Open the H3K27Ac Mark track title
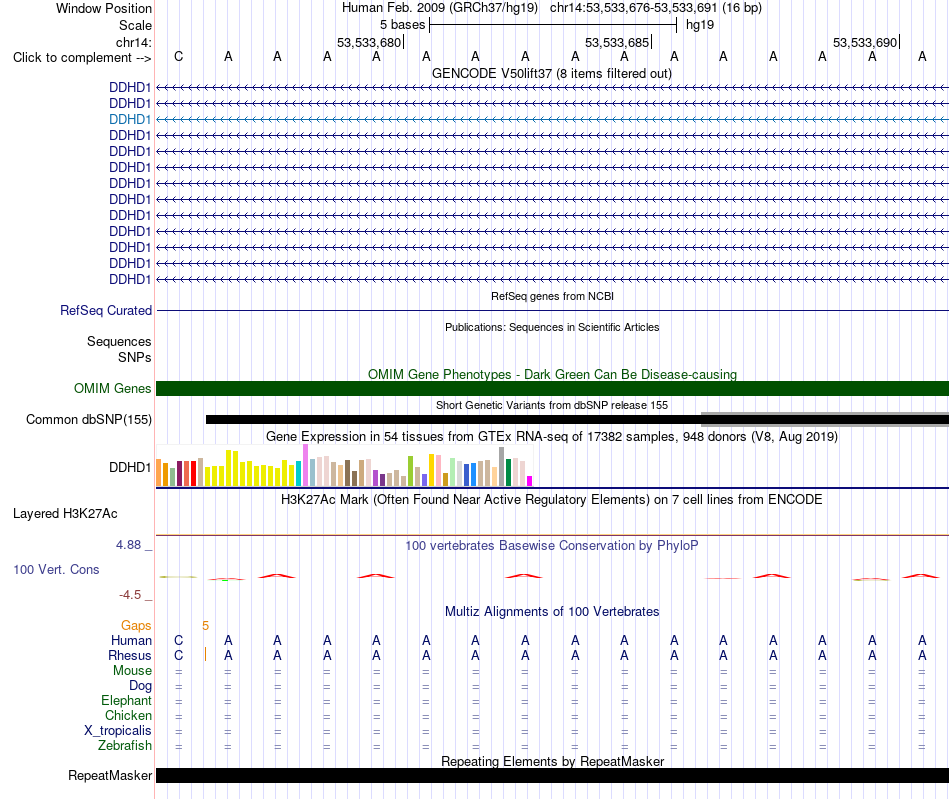This screenshot has height=799, width=950. 552,499
